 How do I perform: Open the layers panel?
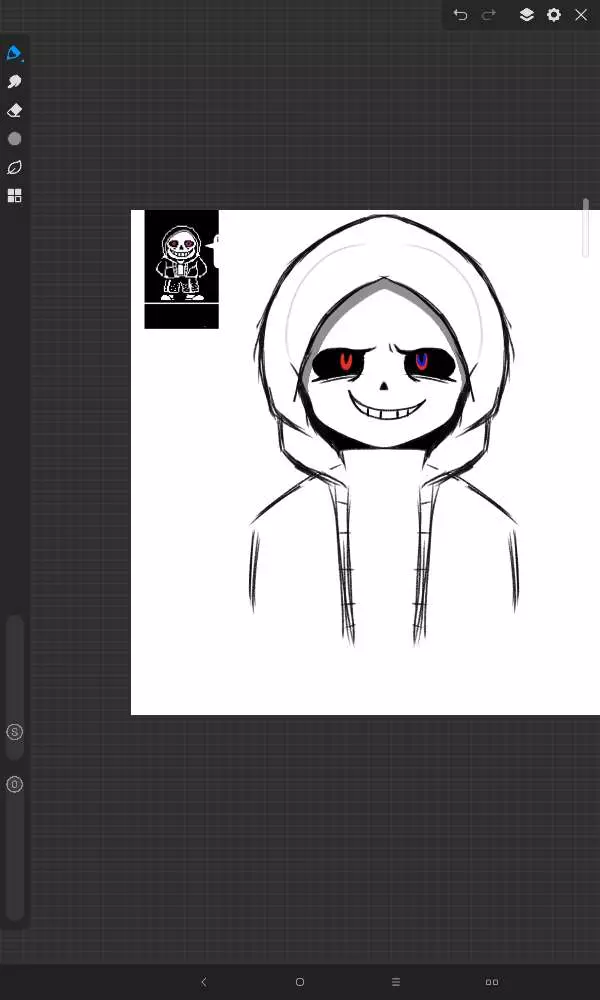[526, 15]
